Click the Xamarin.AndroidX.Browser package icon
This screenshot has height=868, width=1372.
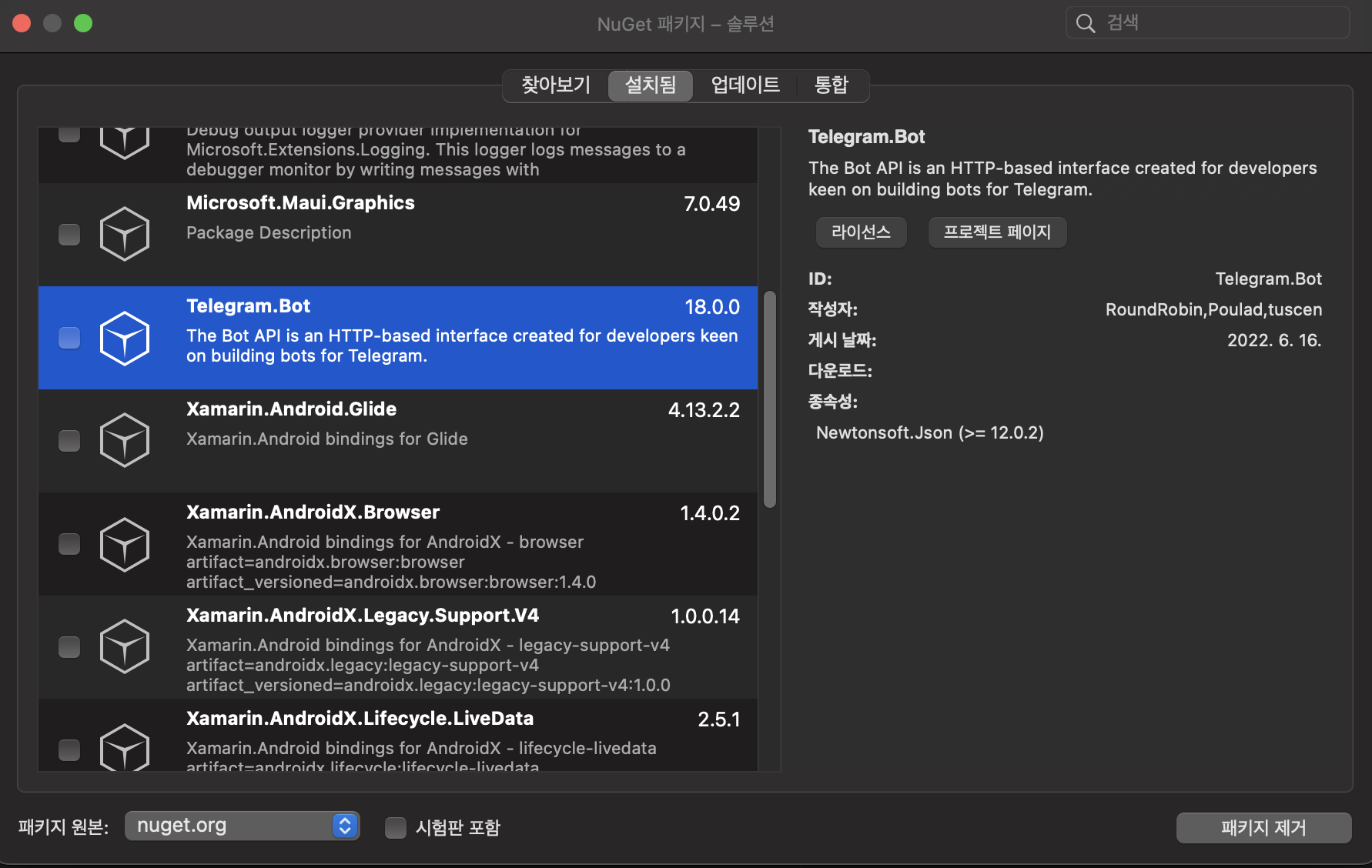tap(125, 544)
